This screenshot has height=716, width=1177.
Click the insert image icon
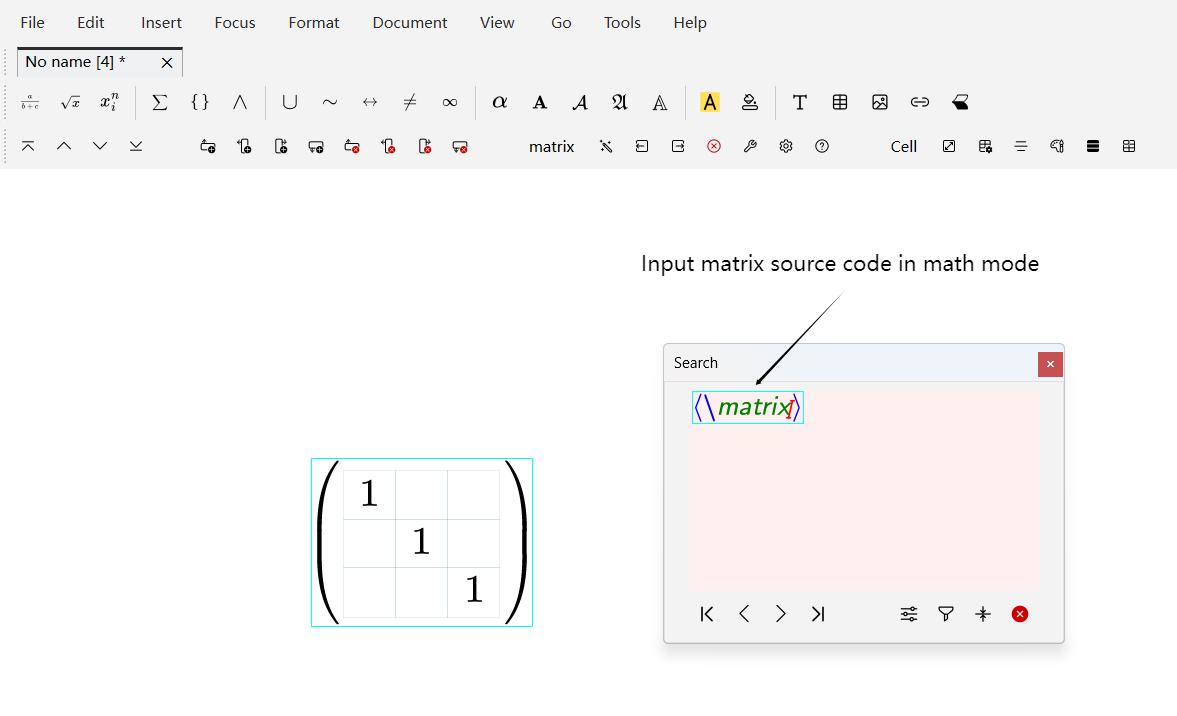pyautogui.click(x=880, y=102)
